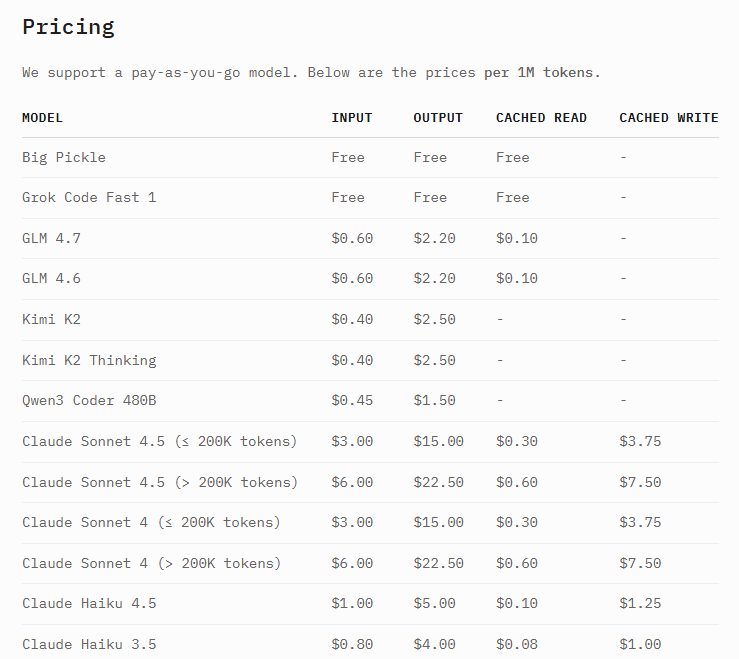Click the Kimi K2 Thinking model name

point(89,360)
